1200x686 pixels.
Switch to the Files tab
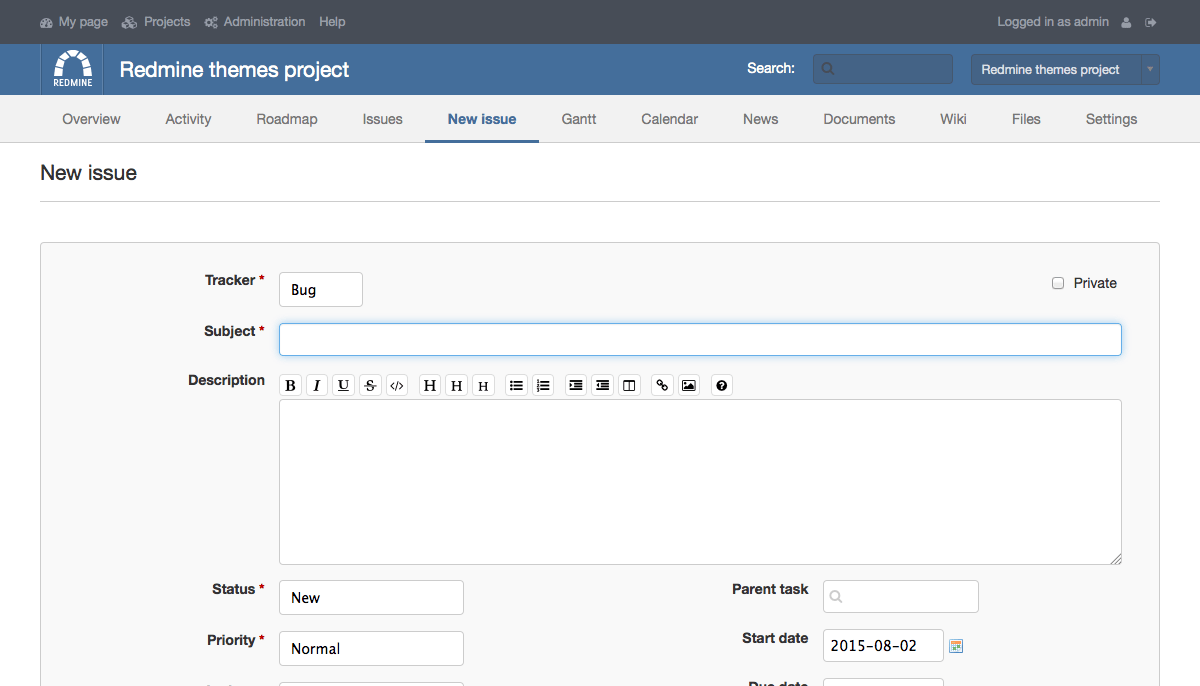pos(1026,119)
